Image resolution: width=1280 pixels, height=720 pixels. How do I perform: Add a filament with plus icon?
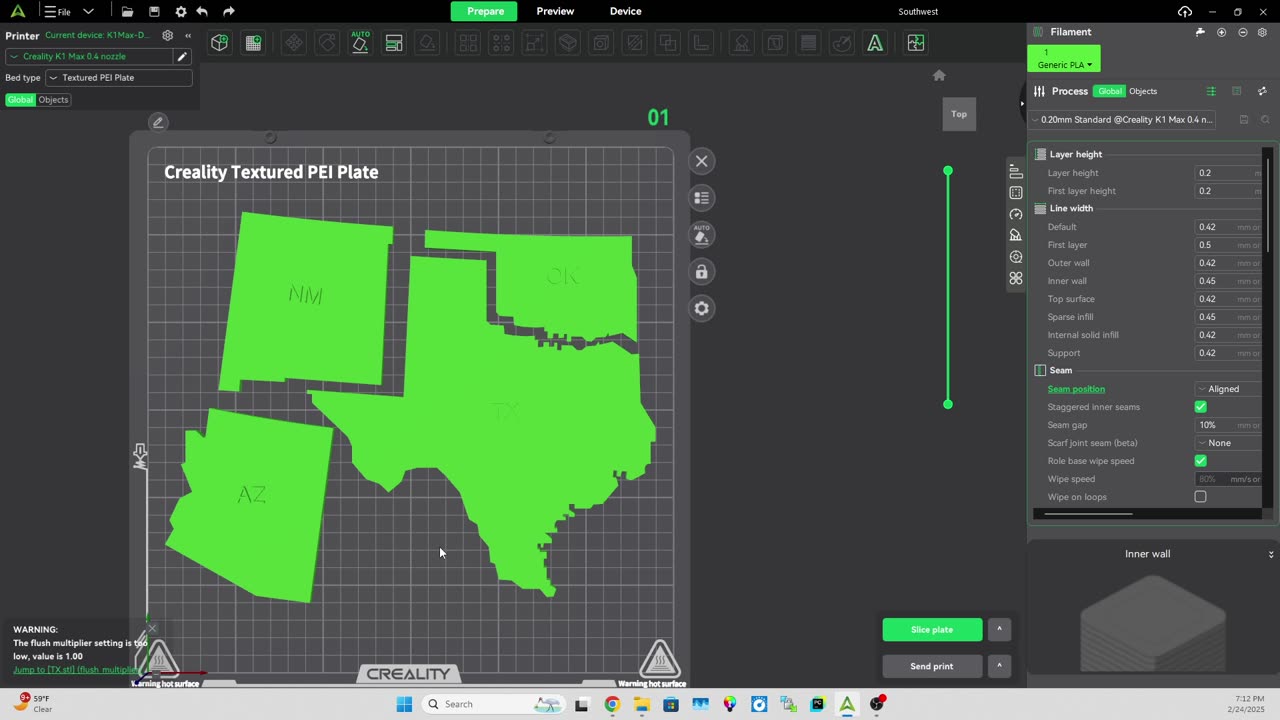(x=1221, y=32)
